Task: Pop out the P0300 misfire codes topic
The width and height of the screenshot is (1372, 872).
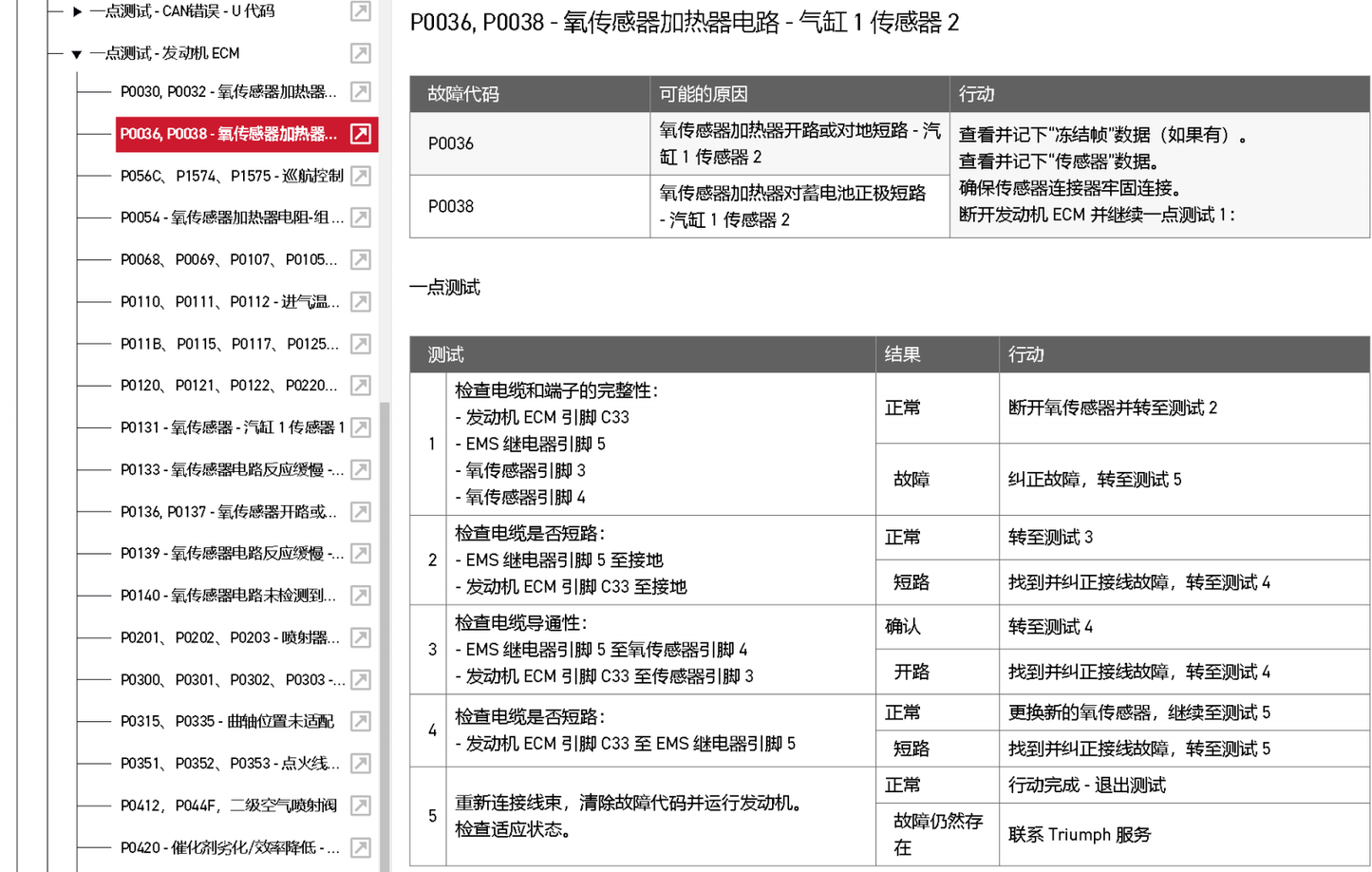Action: click(359, 679)
